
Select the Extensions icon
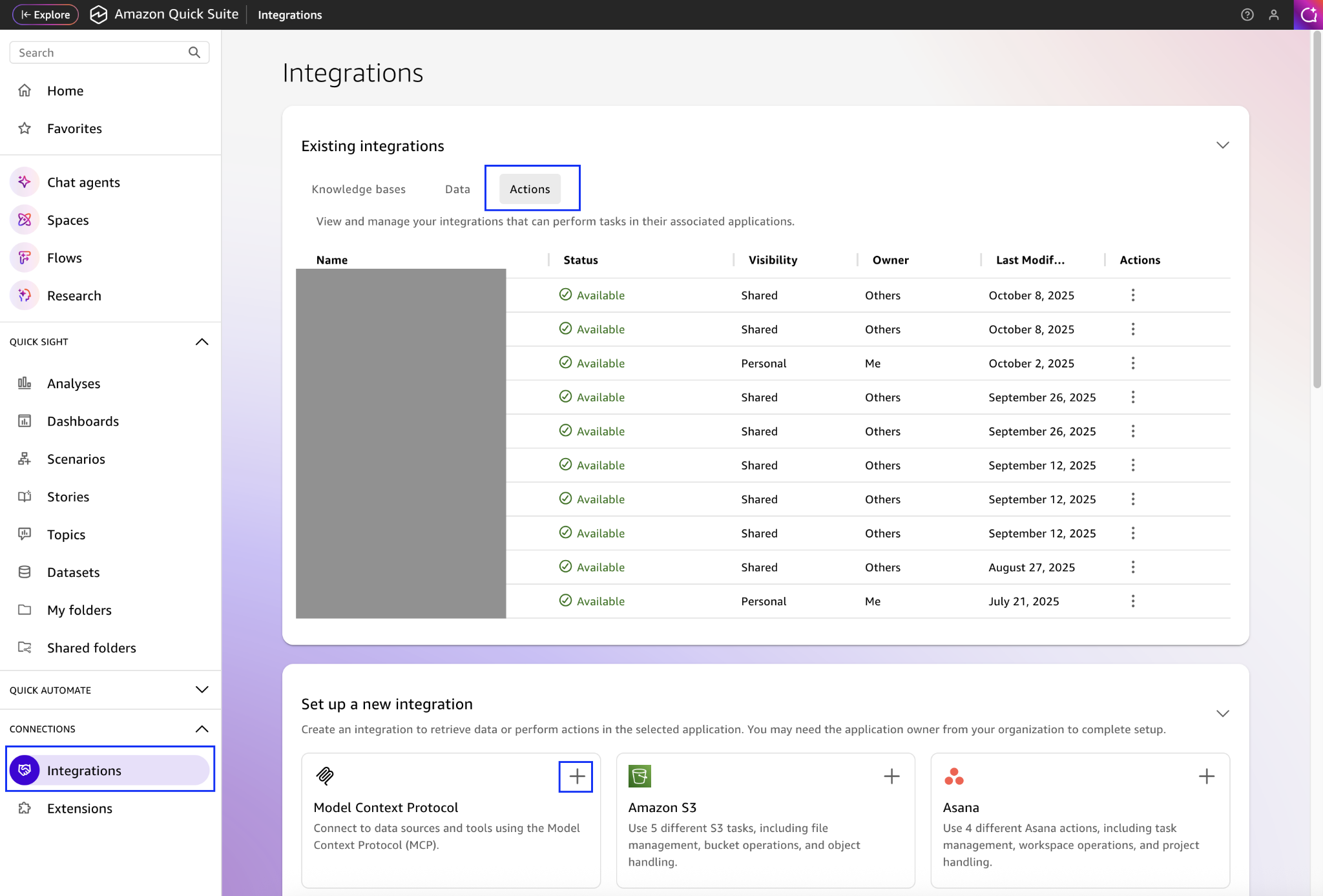point(25,807)
